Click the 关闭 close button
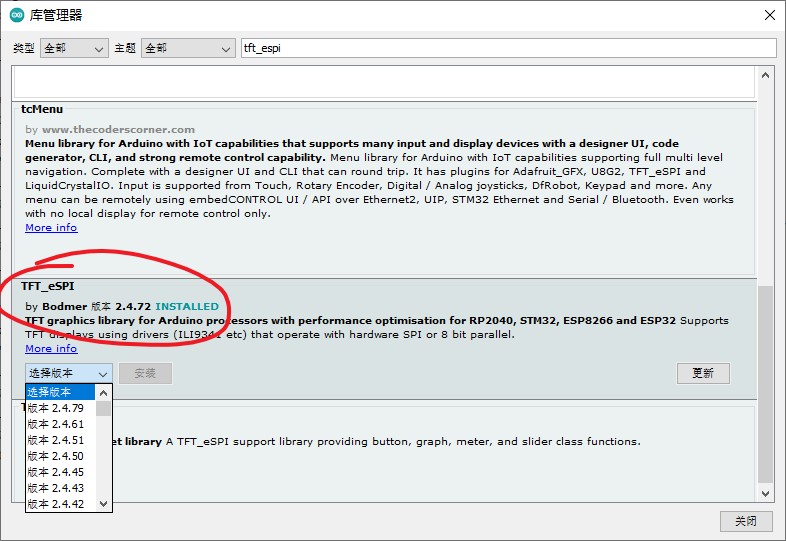786x541 pixels. point(746,521)
